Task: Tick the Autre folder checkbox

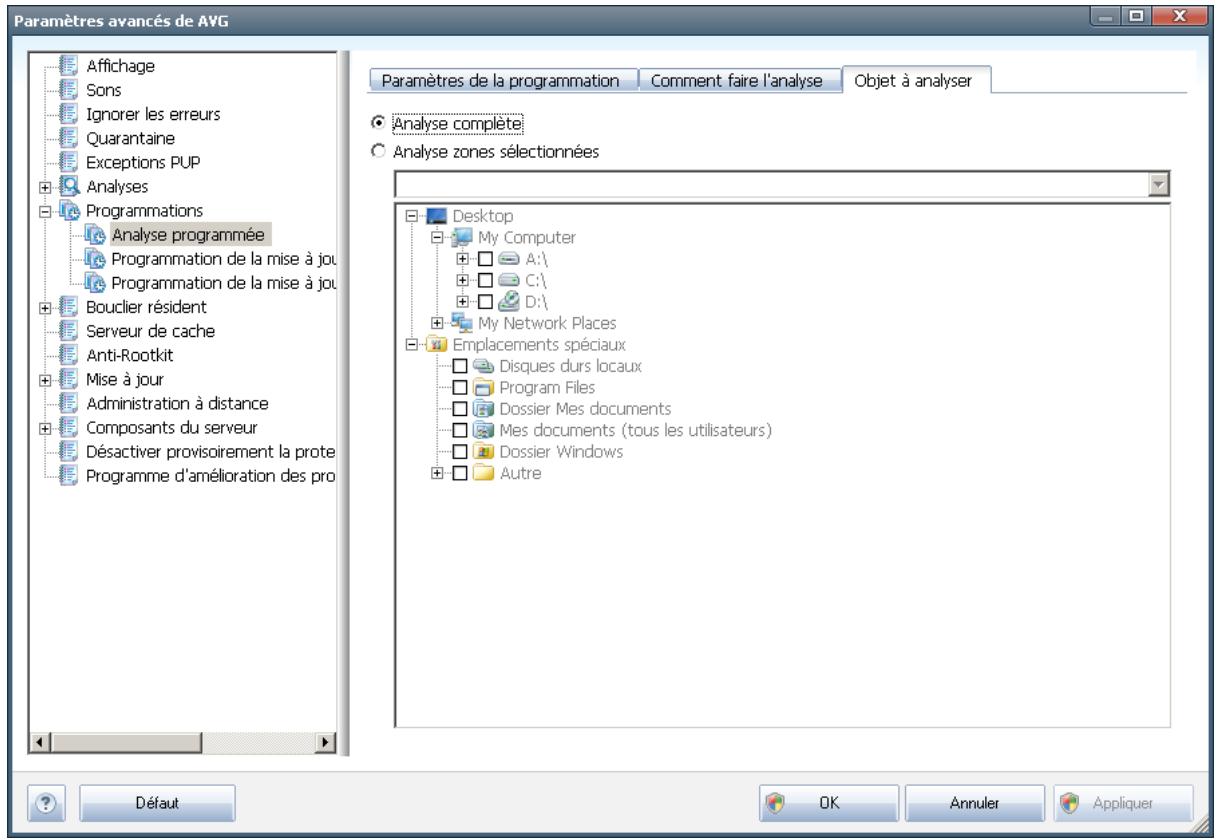Action: [x=460, y=473]
